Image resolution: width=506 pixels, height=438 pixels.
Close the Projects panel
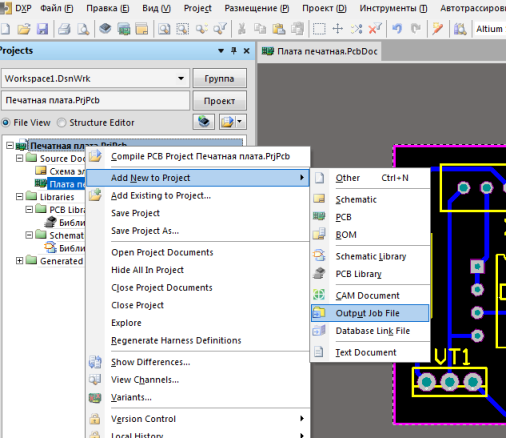247,51
